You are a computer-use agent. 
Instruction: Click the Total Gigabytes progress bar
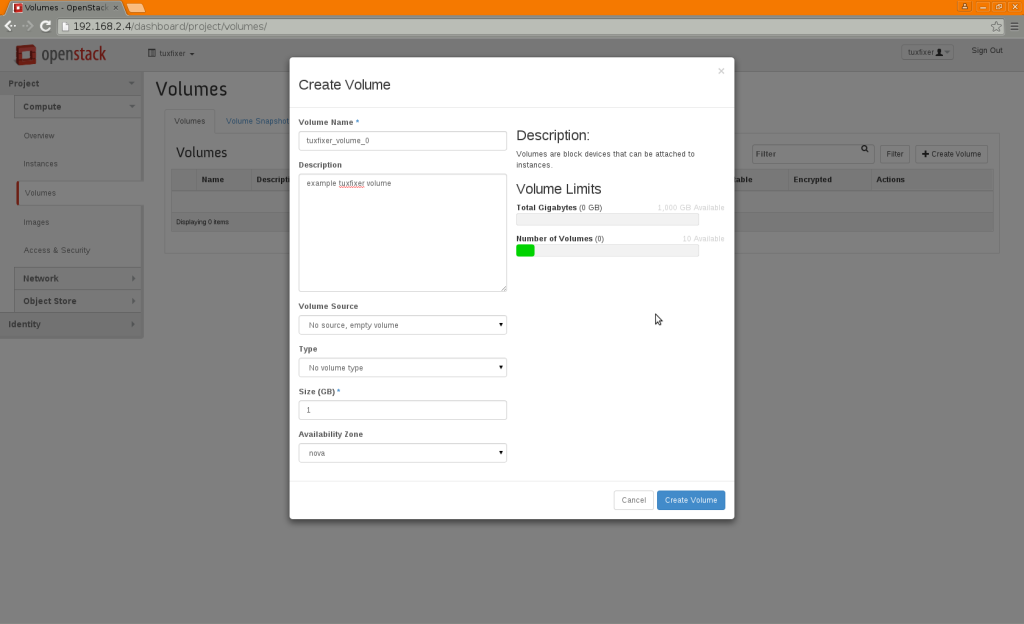coord(607,219)
